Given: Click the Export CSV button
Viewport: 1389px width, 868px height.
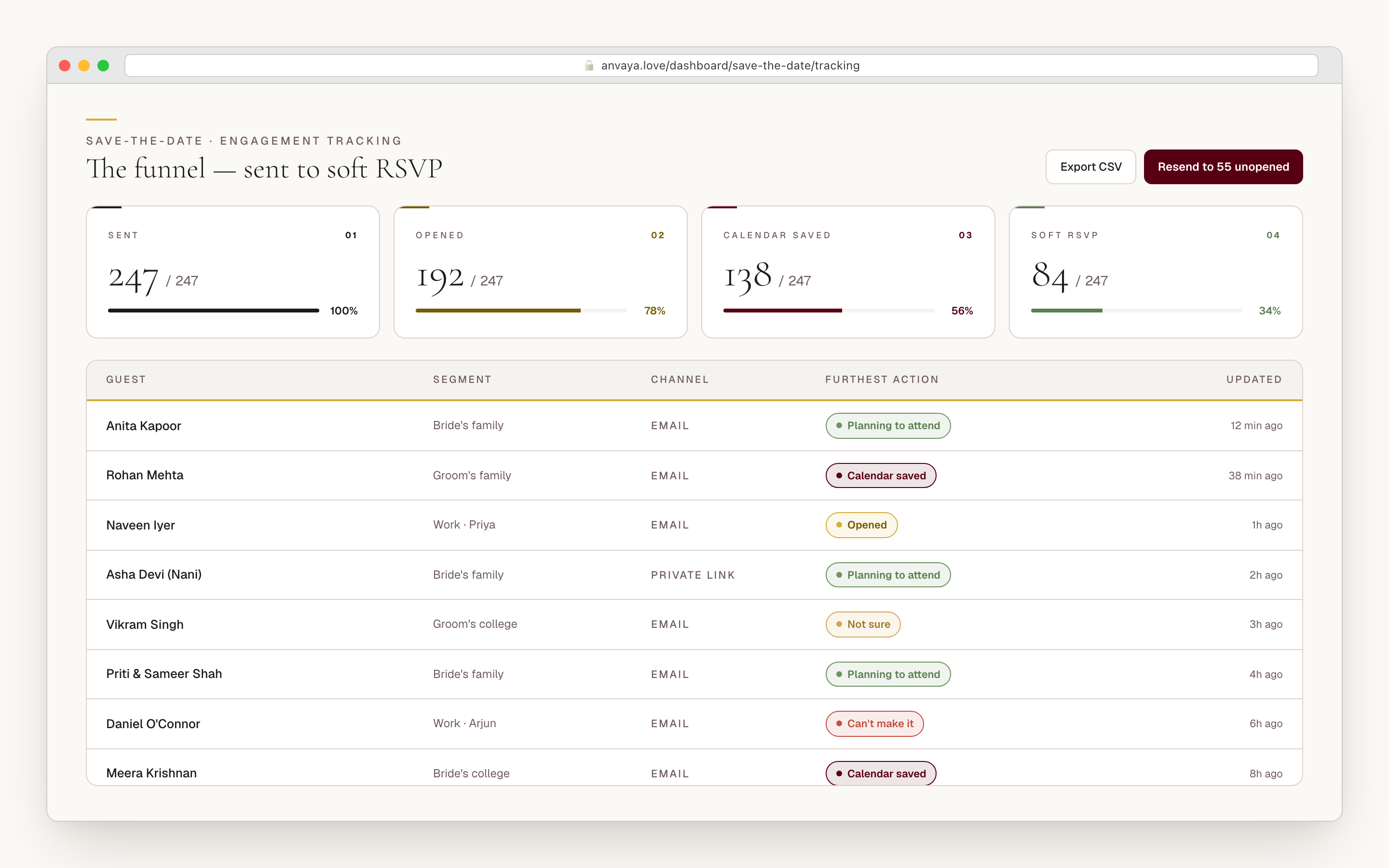Looking at the screenshot, I should point(1090,167).
